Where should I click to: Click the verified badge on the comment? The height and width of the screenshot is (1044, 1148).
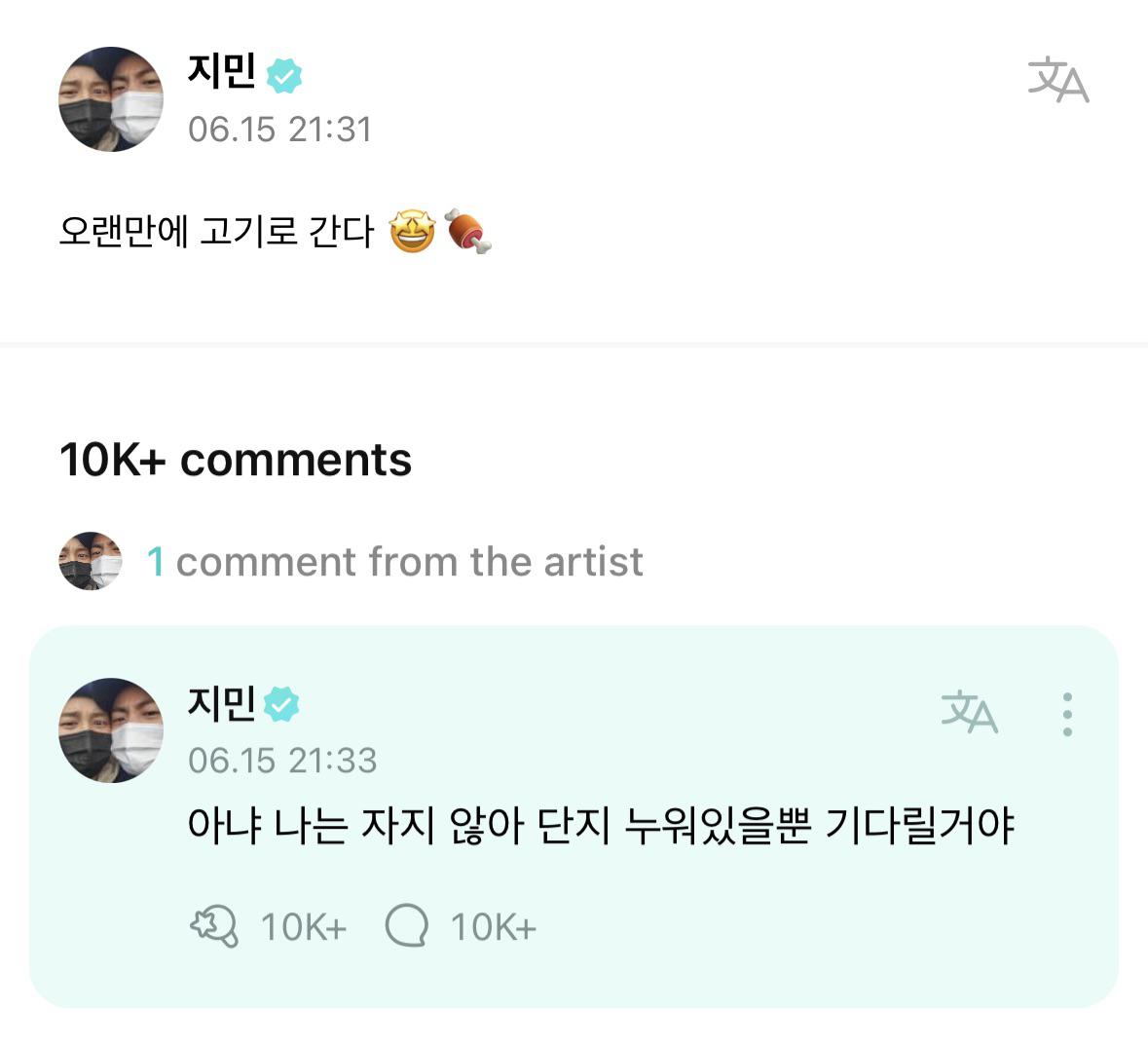pyautogui.click(x=283, y=703)
